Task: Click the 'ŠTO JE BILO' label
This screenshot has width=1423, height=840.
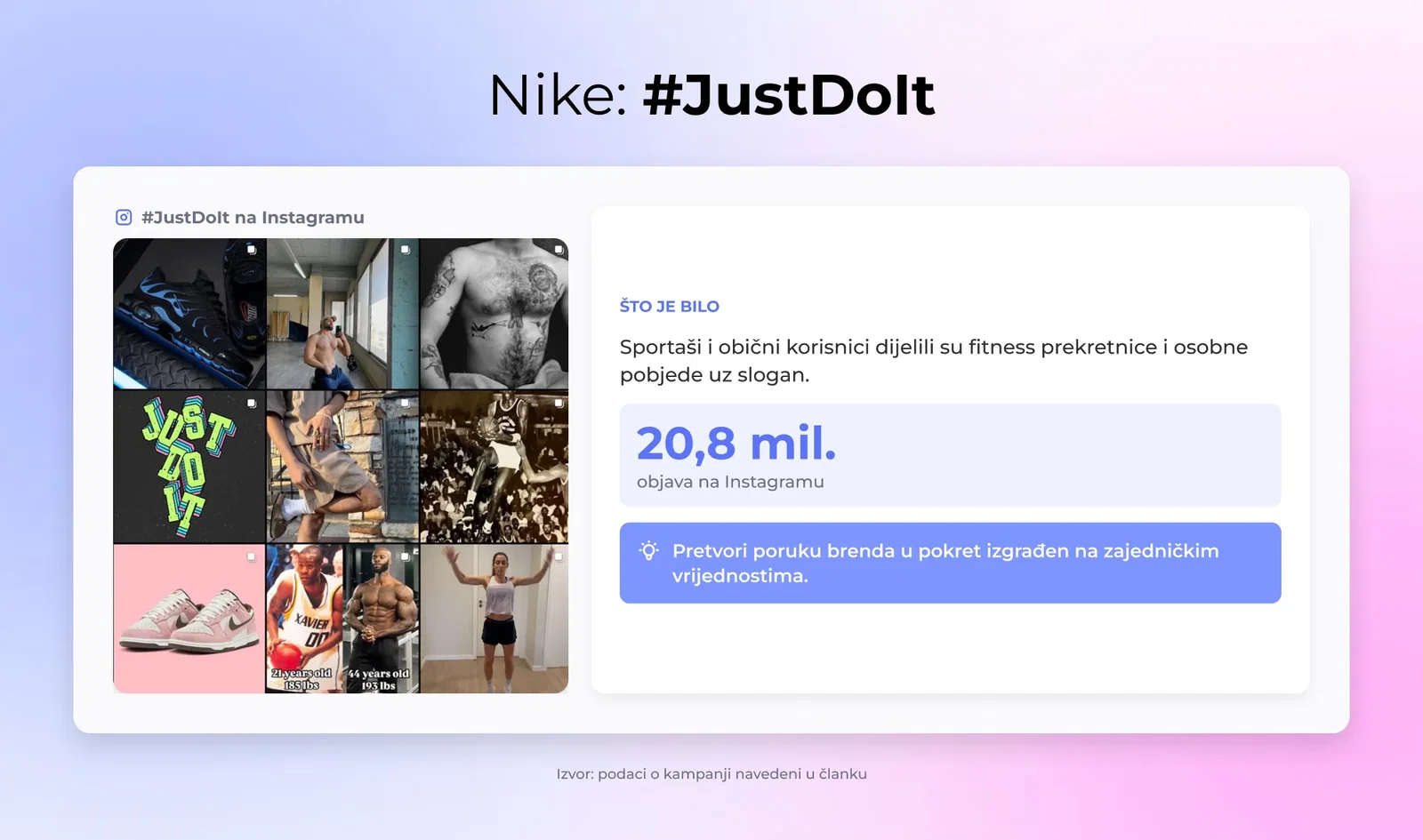Action: tap(670, 307)
